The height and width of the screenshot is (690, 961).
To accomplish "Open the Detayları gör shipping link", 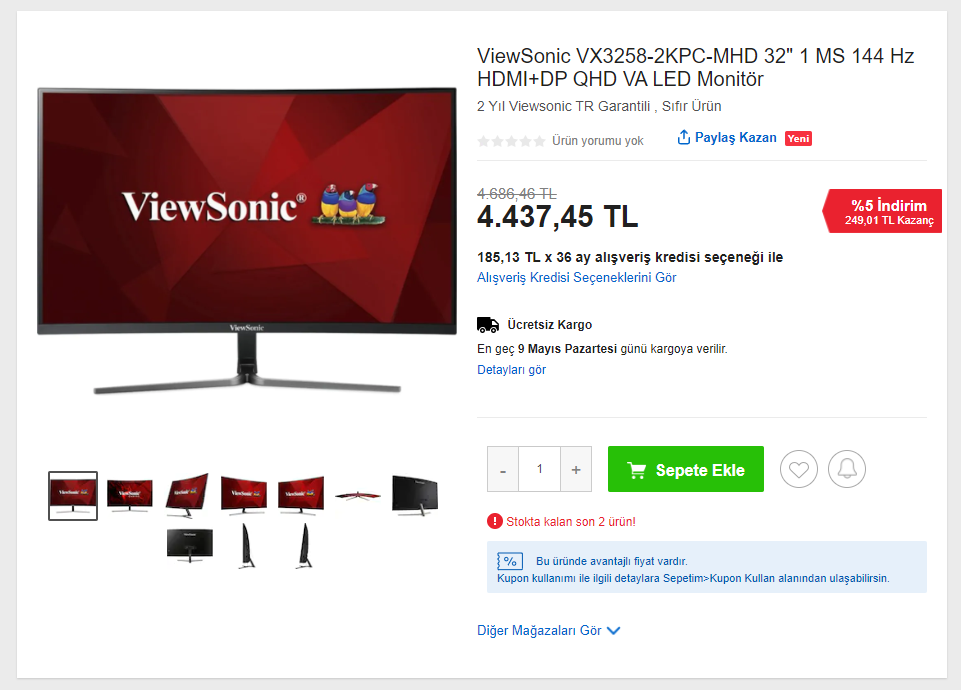I will (x=511, y=370).
